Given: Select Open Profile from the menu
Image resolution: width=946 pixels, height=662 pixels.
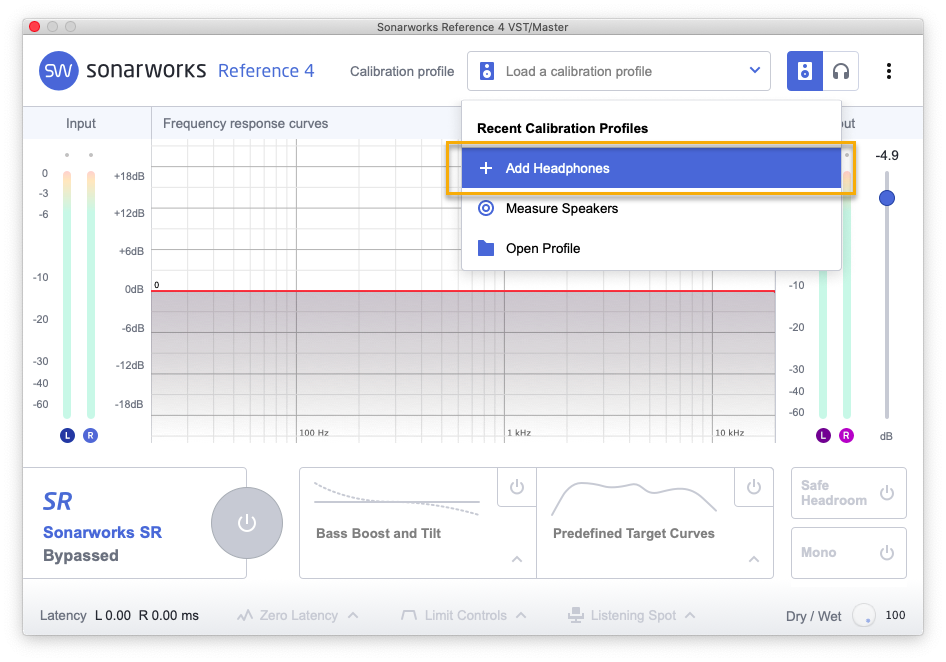Looking at the screenshot, I should tap(651, 248).
